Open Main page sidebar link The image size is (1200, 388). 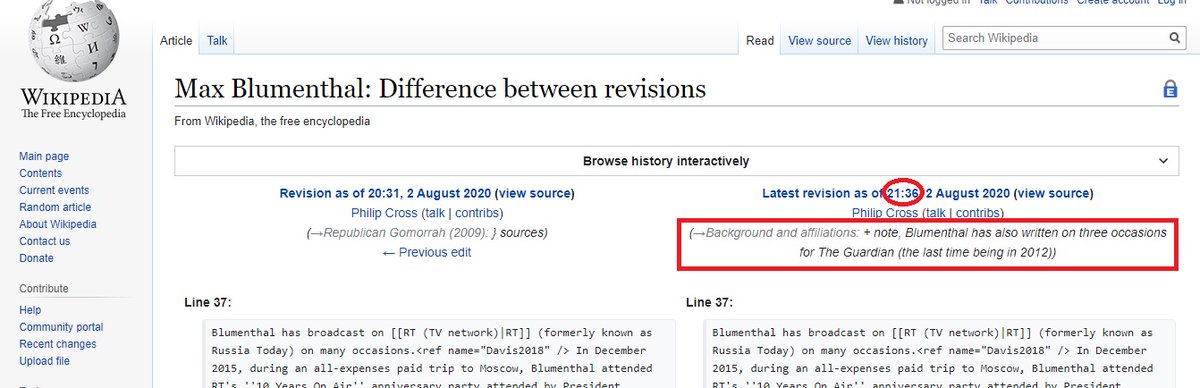coord(44,156)
